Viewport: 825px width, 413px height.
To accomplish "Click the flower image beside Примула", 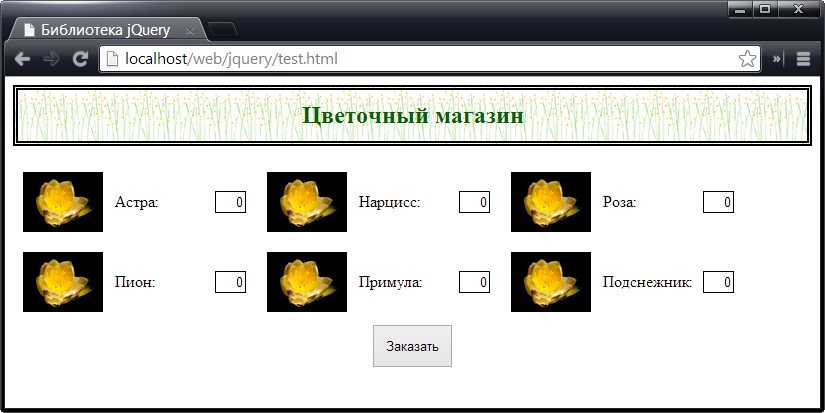I will tap(307, 282).
